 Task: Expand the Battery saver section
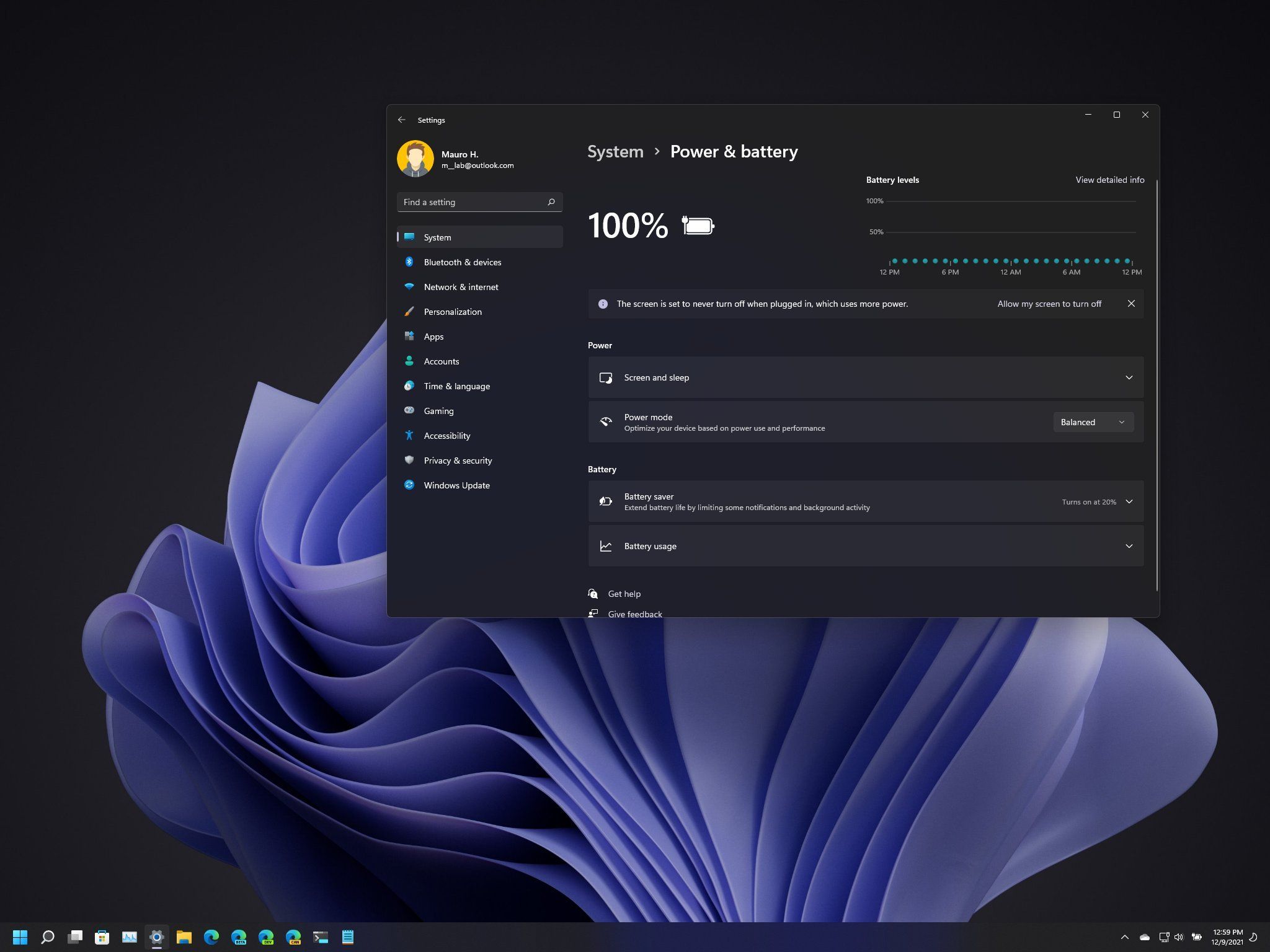pos(866,501)
